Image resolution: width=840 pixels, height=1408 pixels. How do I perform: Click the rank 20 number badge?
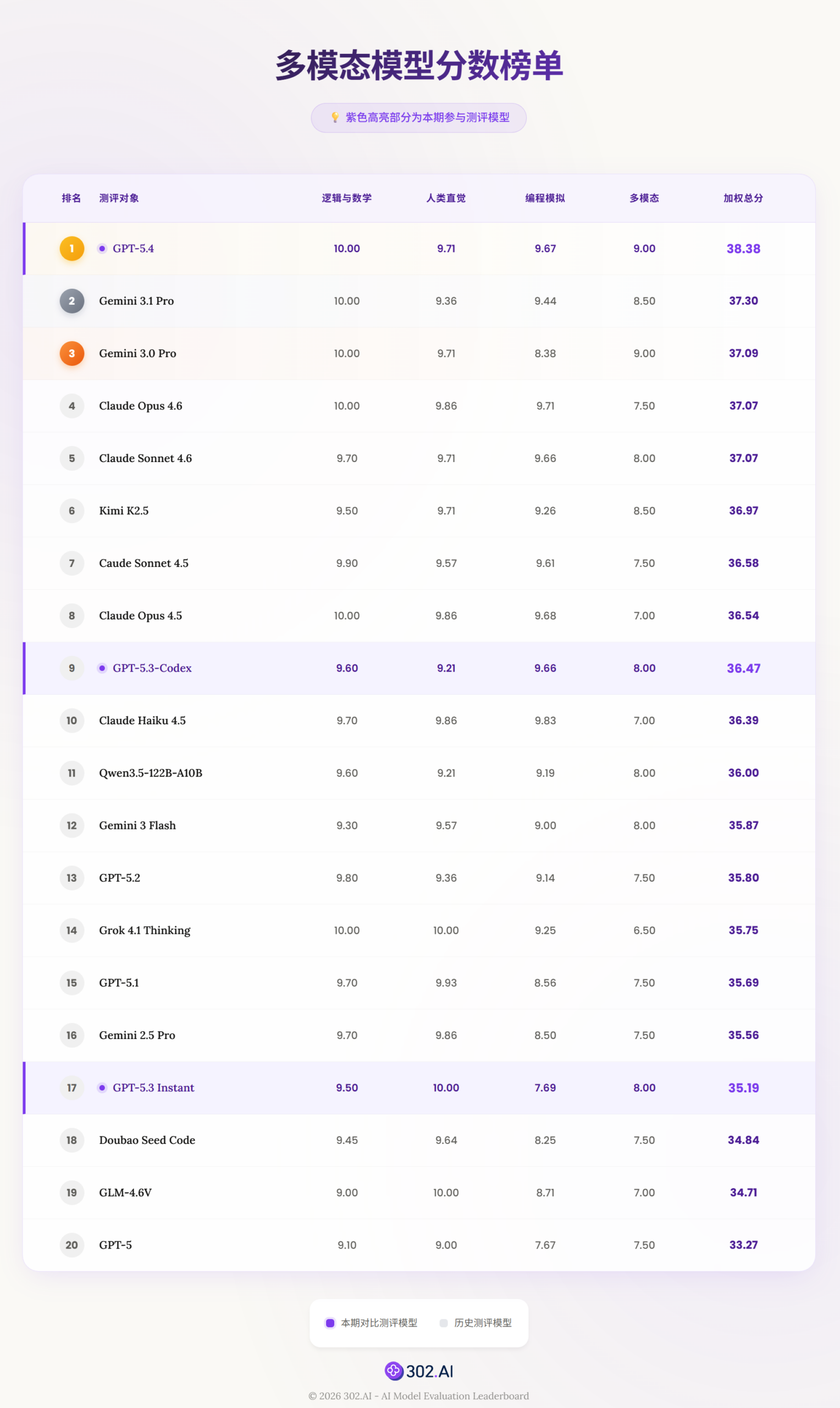pyautogui.click(x=72, y=1245)
